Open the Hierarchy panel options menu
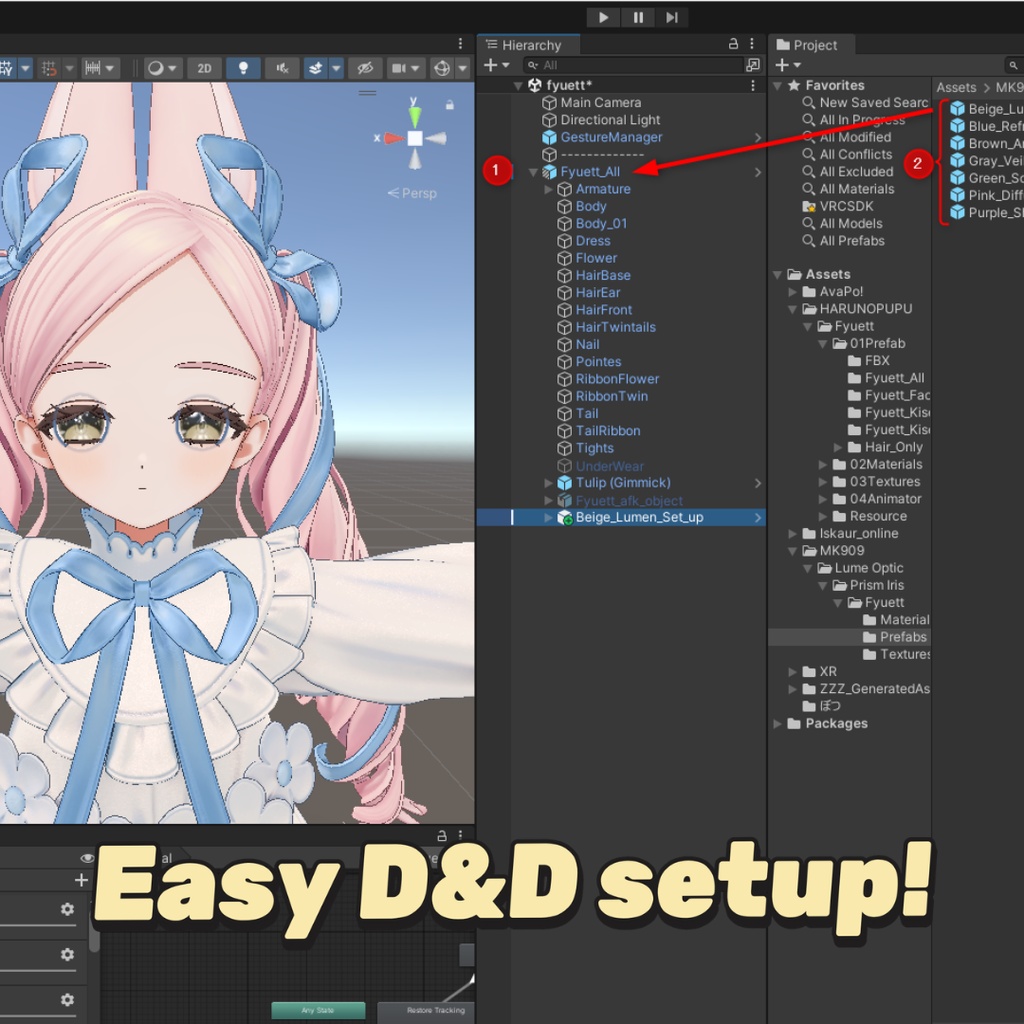Screen dimensions: 1024x1024 (x=752, y=44)
